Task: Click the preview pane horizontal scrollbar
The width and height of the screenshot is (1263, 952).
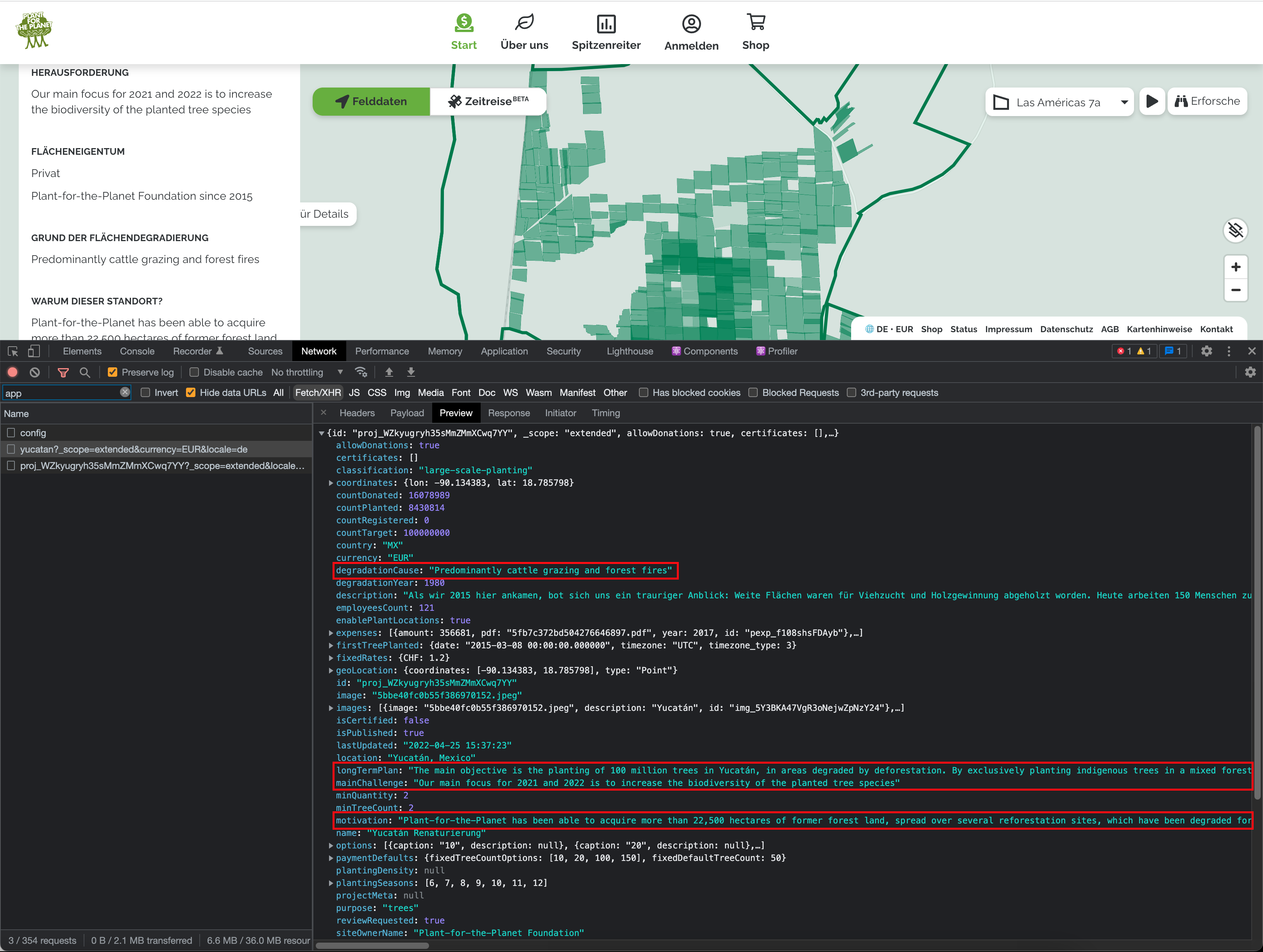Action: coord(372,945)
